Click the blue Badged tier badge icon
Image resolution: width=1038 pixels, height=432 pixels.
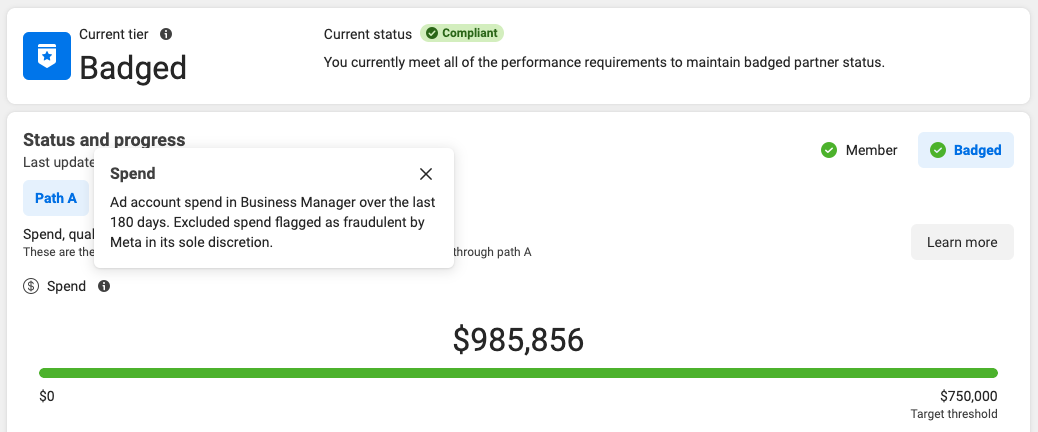tap(47, 56)
